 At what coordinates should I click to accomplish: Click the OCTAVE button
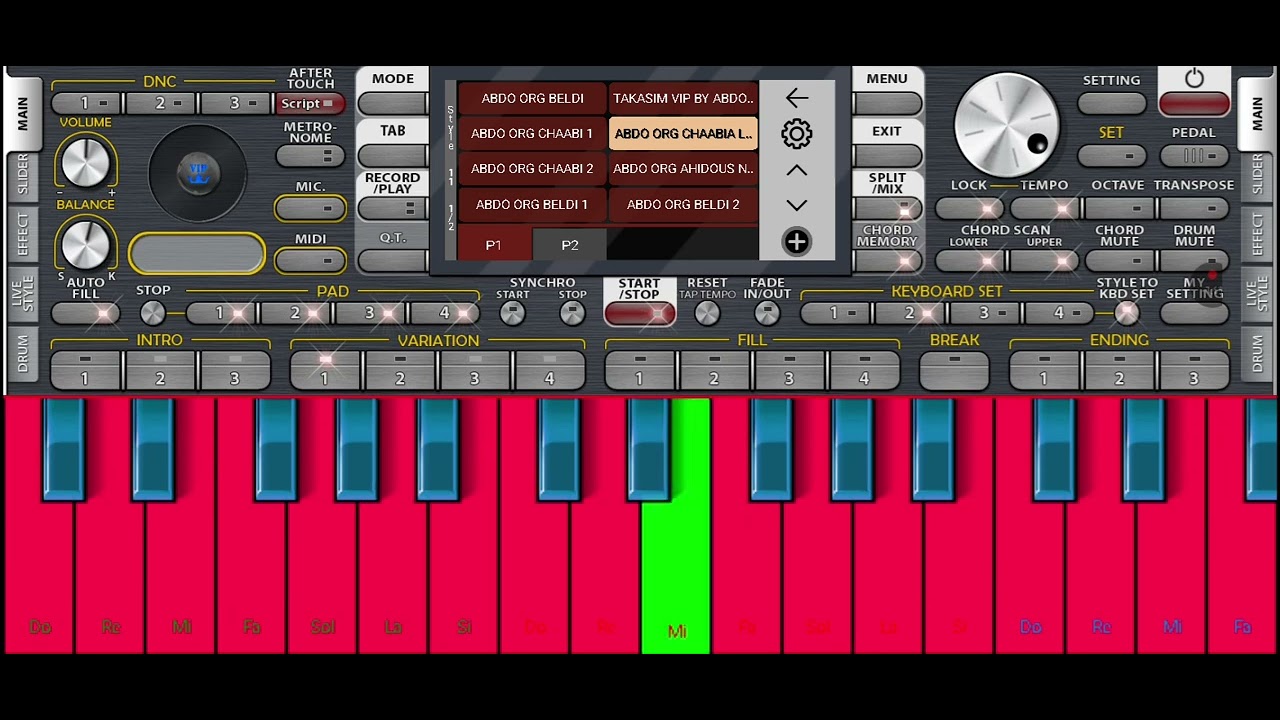pyautogui.click(x=1118, y=208)
